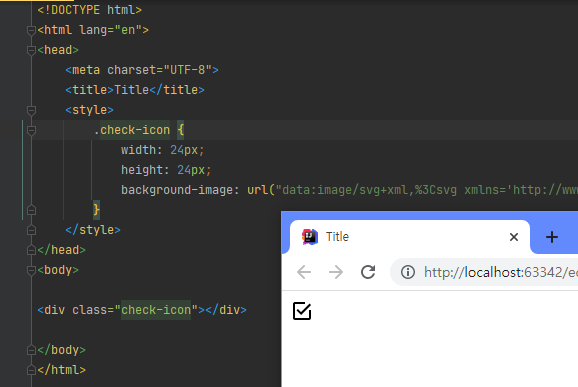Click the <title>Title</title> line
Screen dimensions: 578x387
(135, 90)
